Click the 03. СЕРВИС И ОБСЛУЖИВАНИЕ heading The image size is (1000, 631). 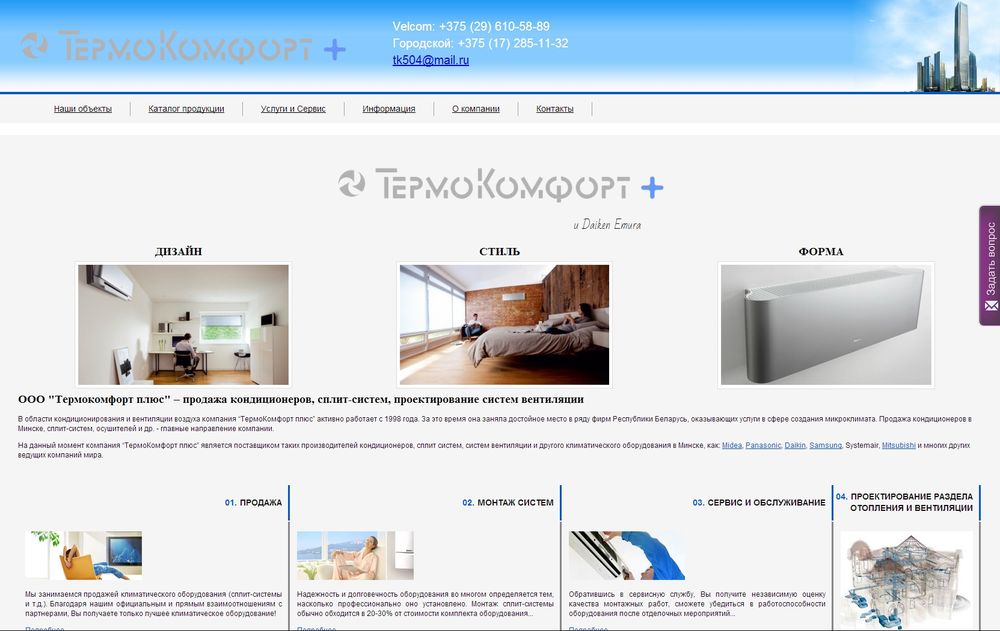[x=759, y=503]
